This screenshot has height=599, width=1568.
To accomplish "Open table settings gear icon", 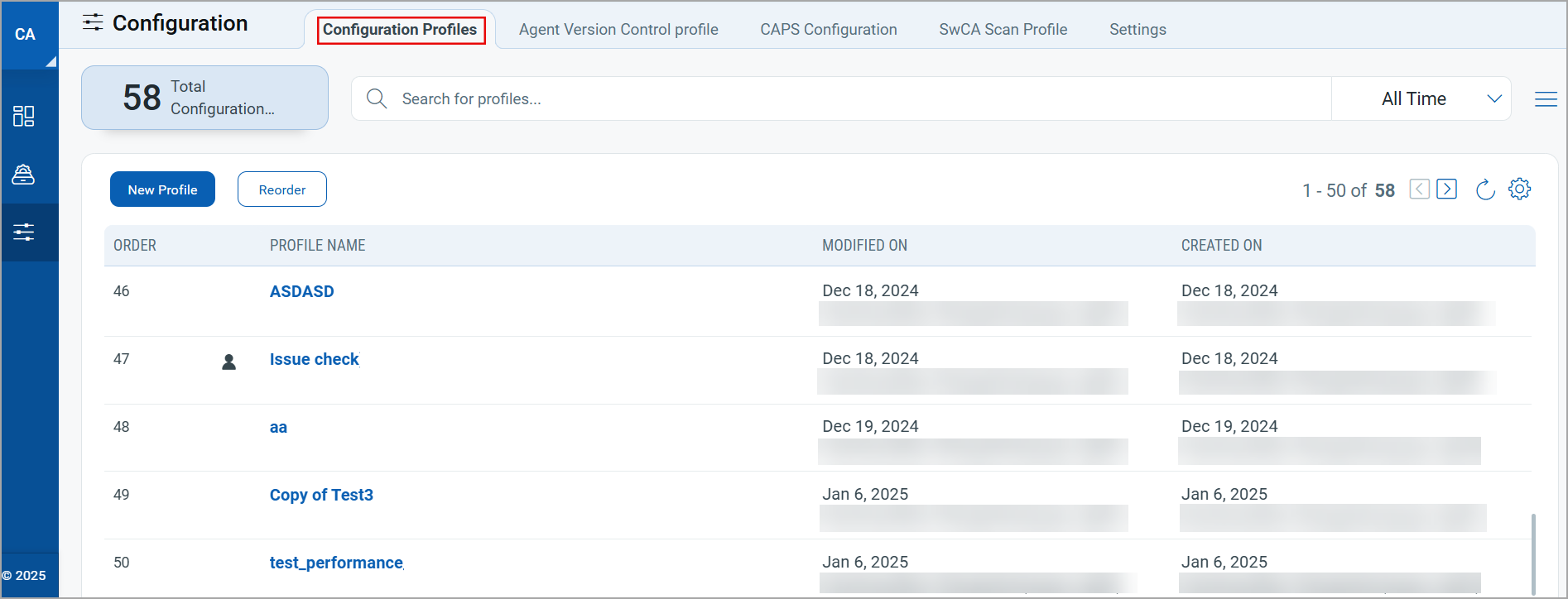I will (x=1519, y=189).
